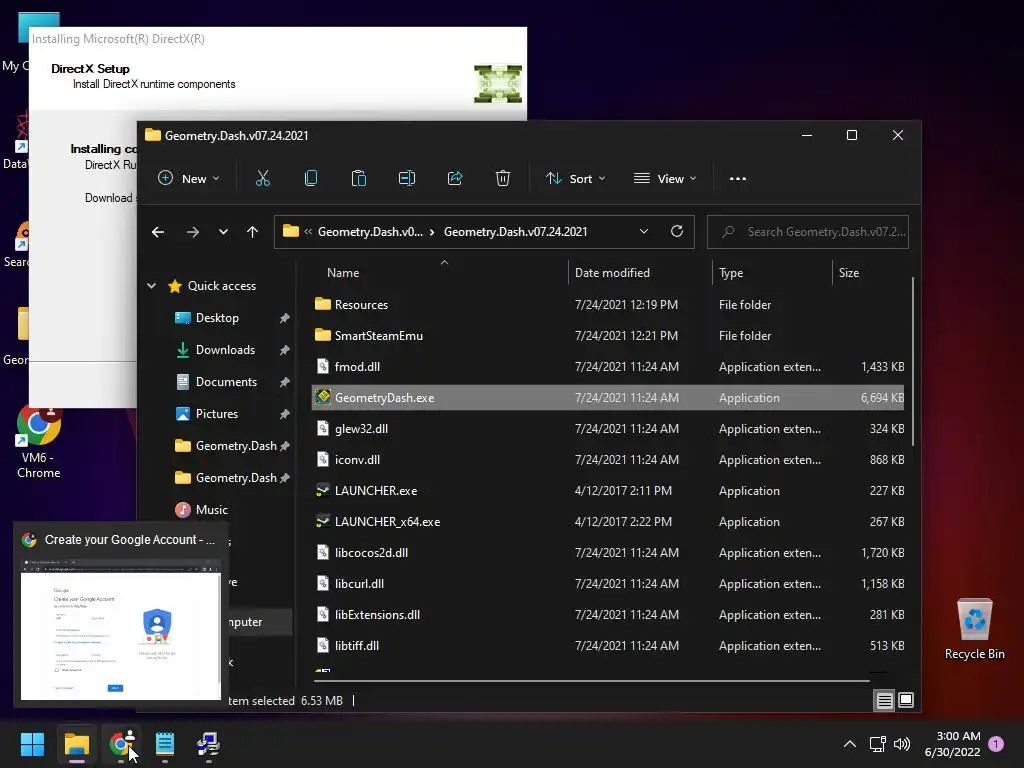Click the network tray icon
The image size is (1024, 768).
point(877,744)
